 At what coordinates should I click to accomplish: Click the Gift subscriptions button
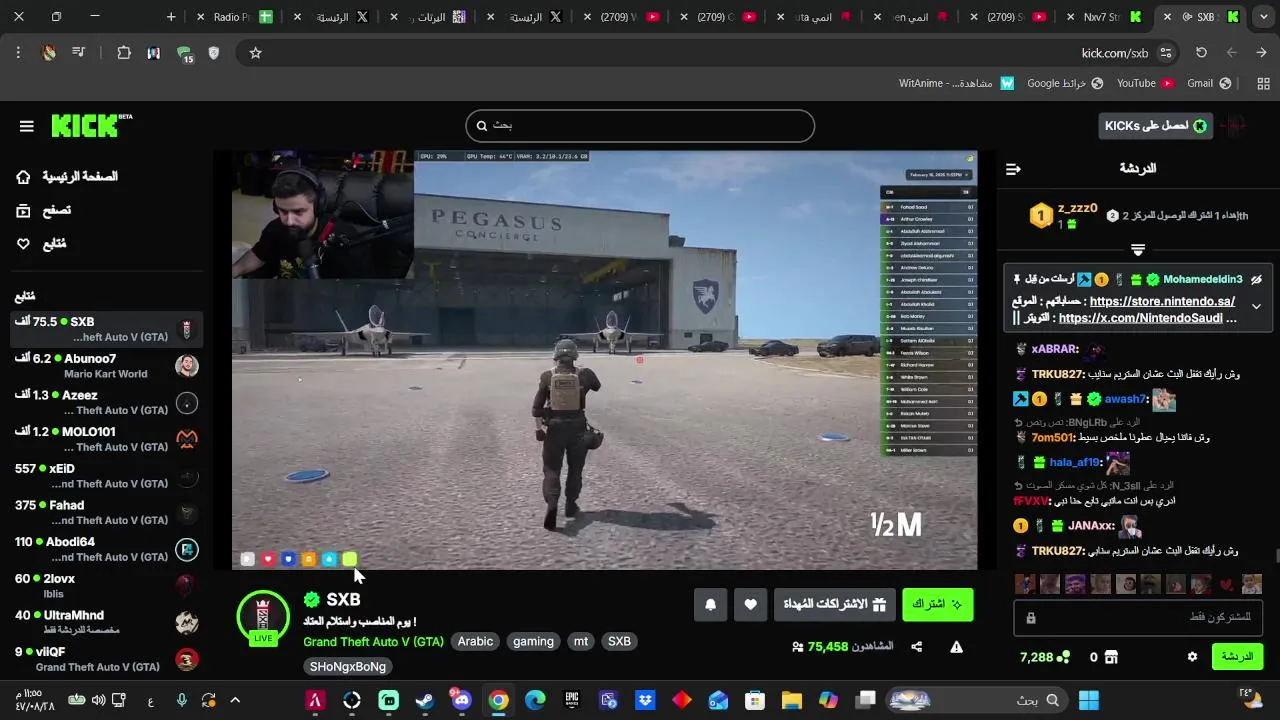point(834,604)
